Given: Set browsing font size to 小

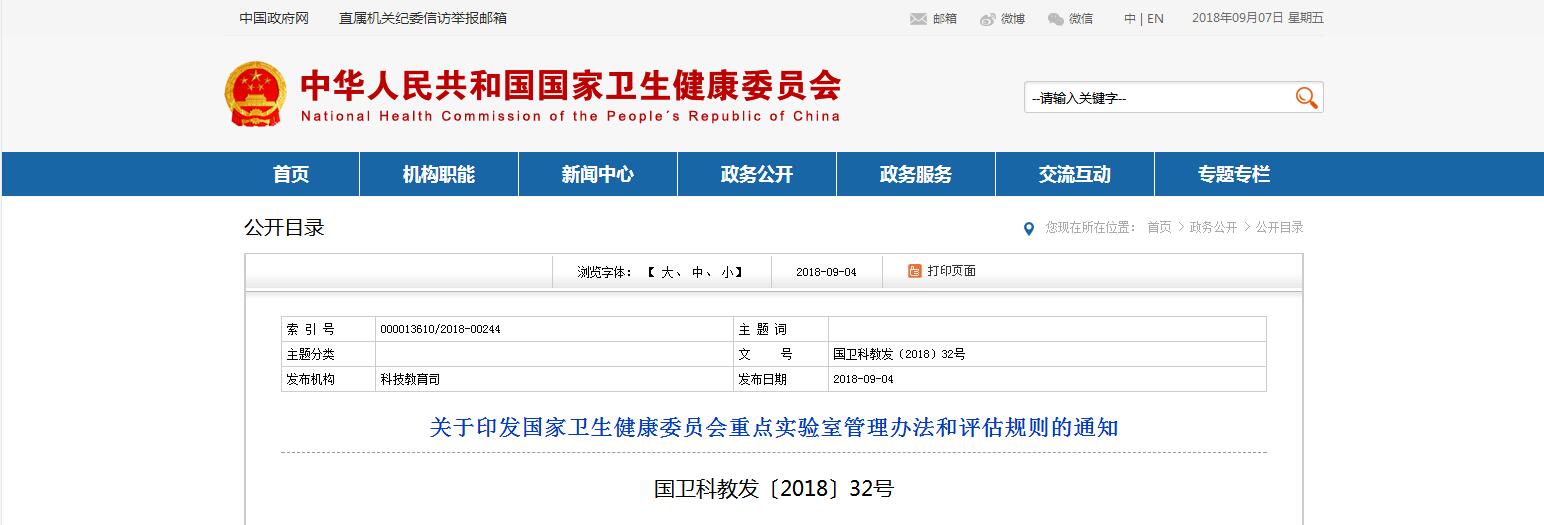Looking at the screenshot, I should pyautogui.click(x=726, y=272).
